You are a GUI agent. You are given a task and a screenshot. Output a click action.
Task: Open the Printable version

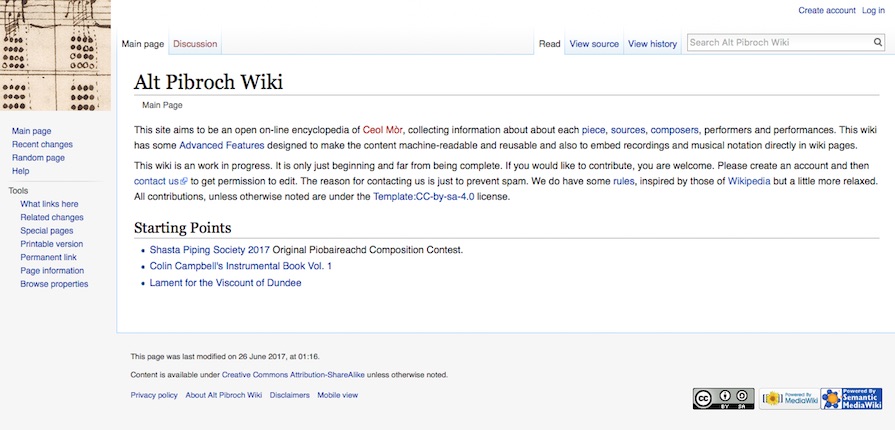(x=51, y=244)
